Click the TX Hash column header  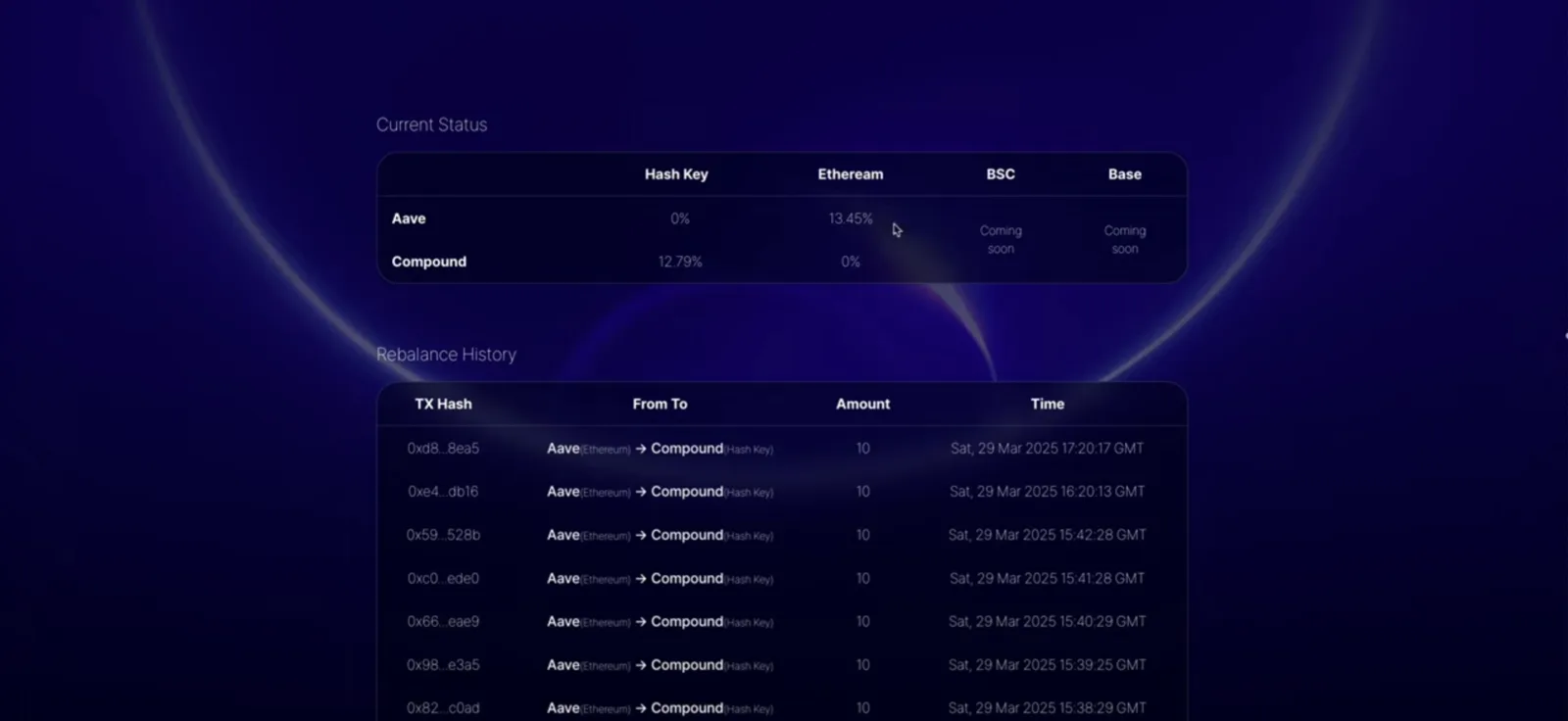[443, 404]
